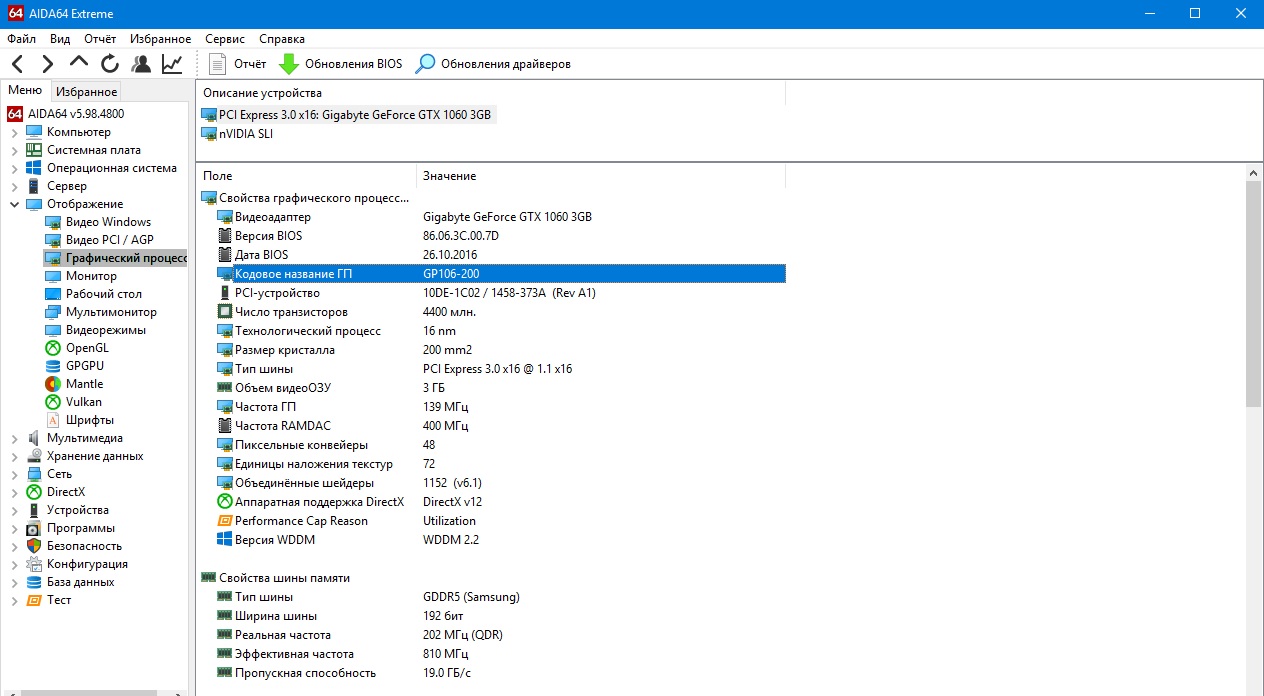This screenshot has height=696, width=1264.
Task: Click the Vulkan icon in the tree
Action: point(53,402)
